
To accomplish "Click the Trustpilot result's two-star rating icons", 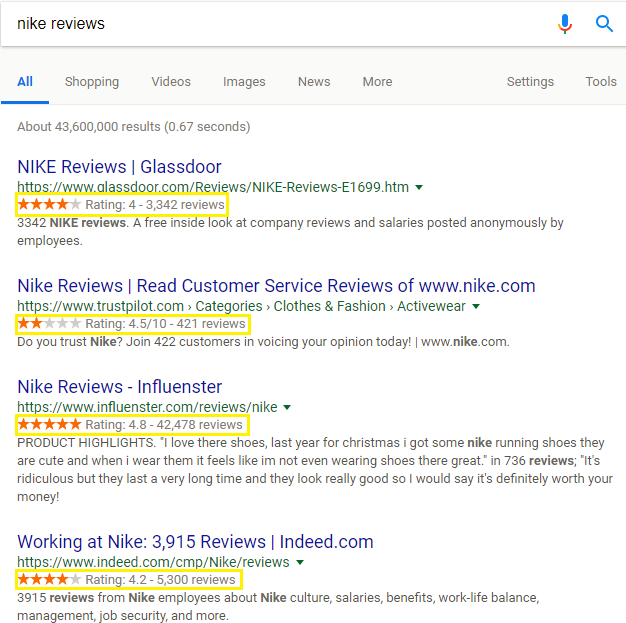I will [50, 323].
